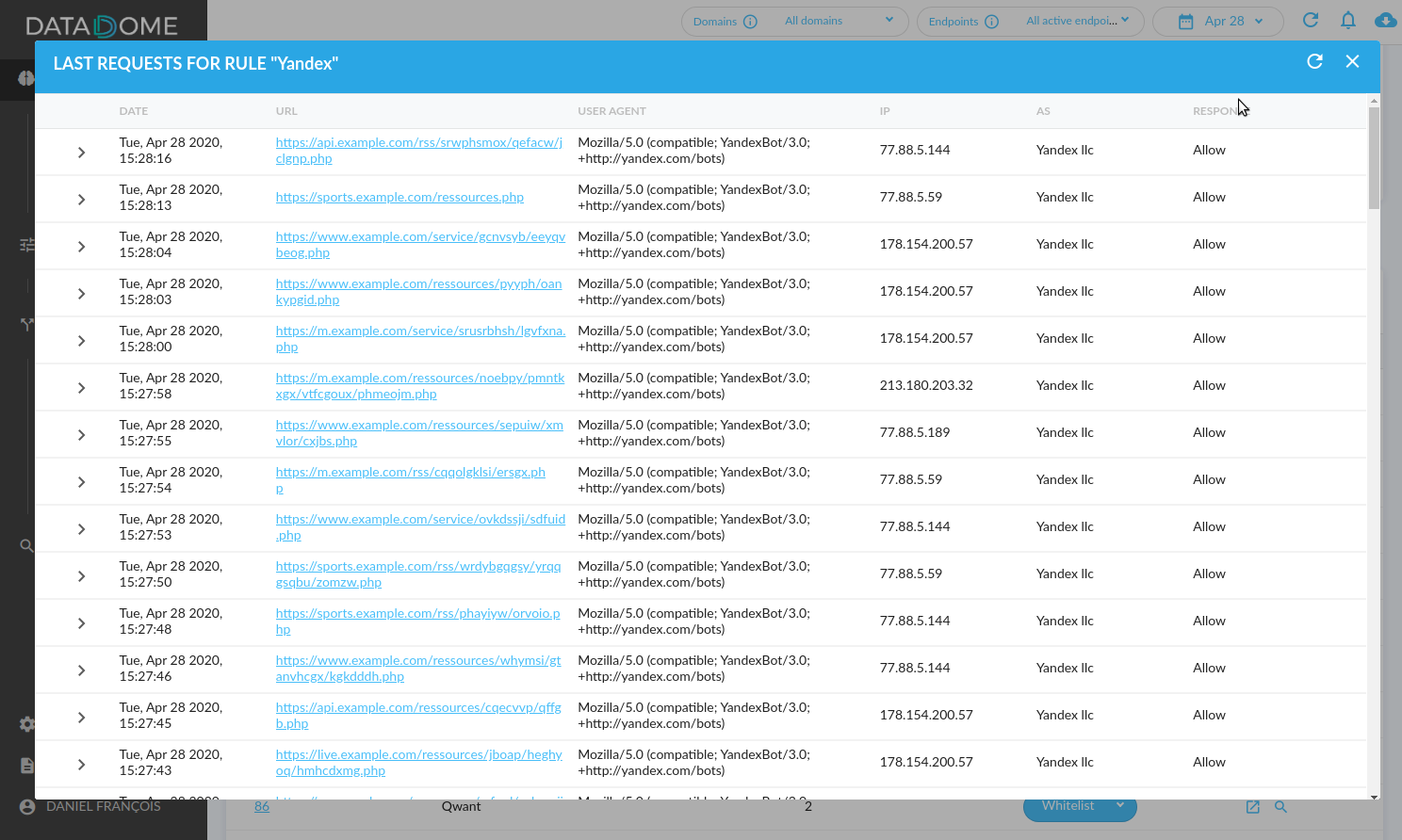The width and height of the screenshot is (1402, 840).
Task: Open the notifications bell
Action: pos(1348,20)
